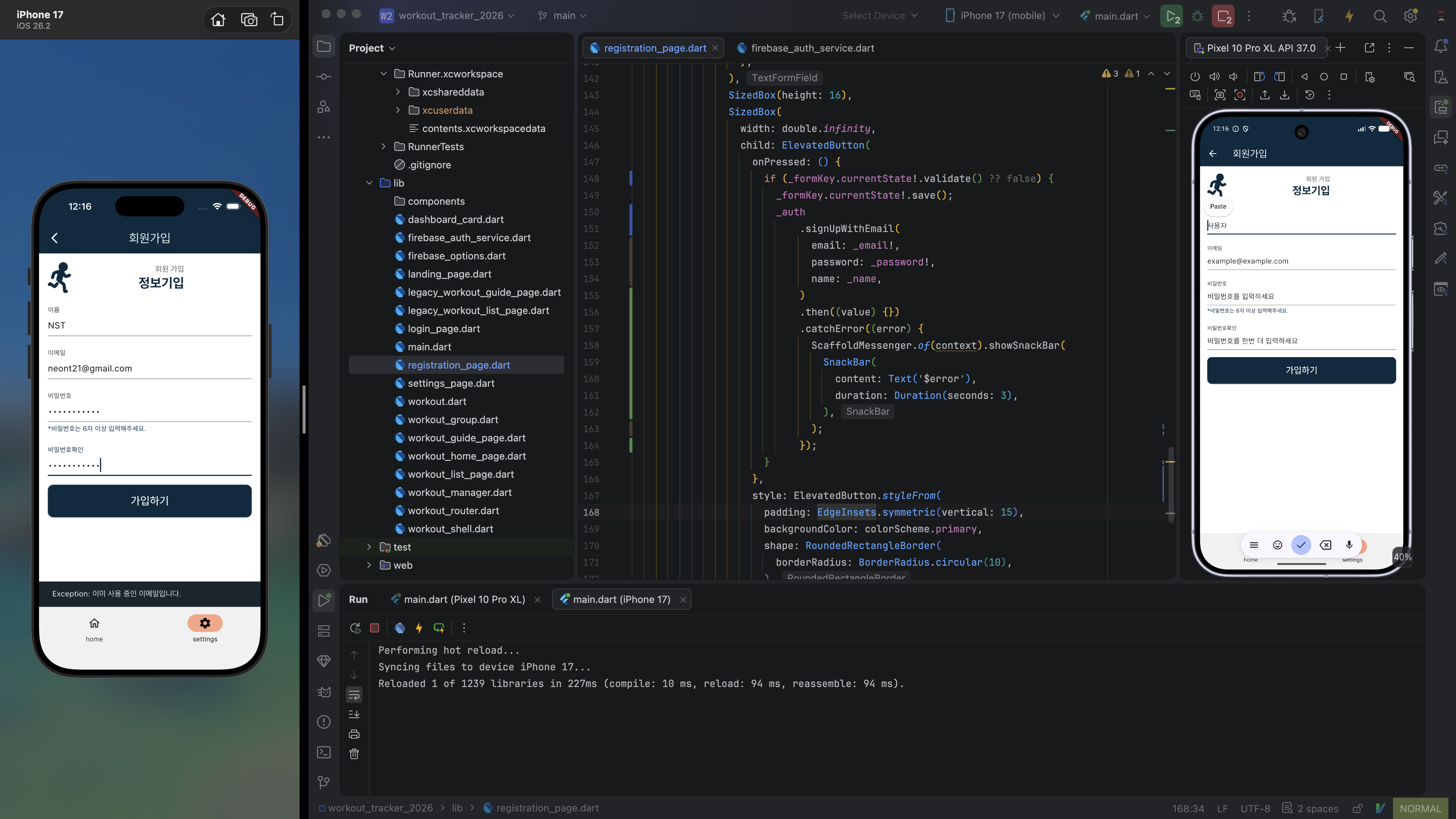Tap home tab in the iPhone app
Image resolution: width=1456 pixels, height=819 pixels.
click(x=94, y=629)
